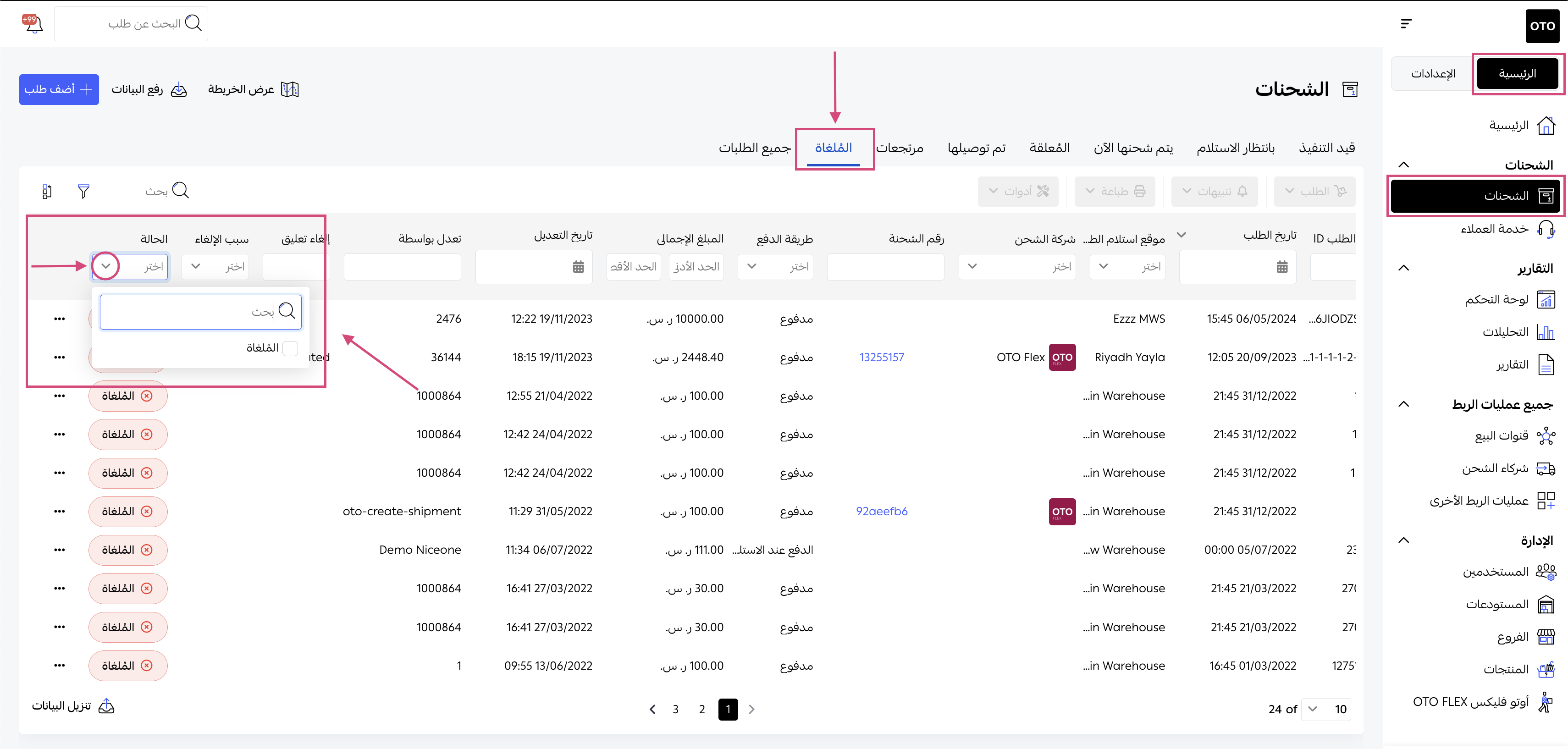1568x749 pixels.
Task: Click the Add Order (أضف طلب) button
Action: 58,89
